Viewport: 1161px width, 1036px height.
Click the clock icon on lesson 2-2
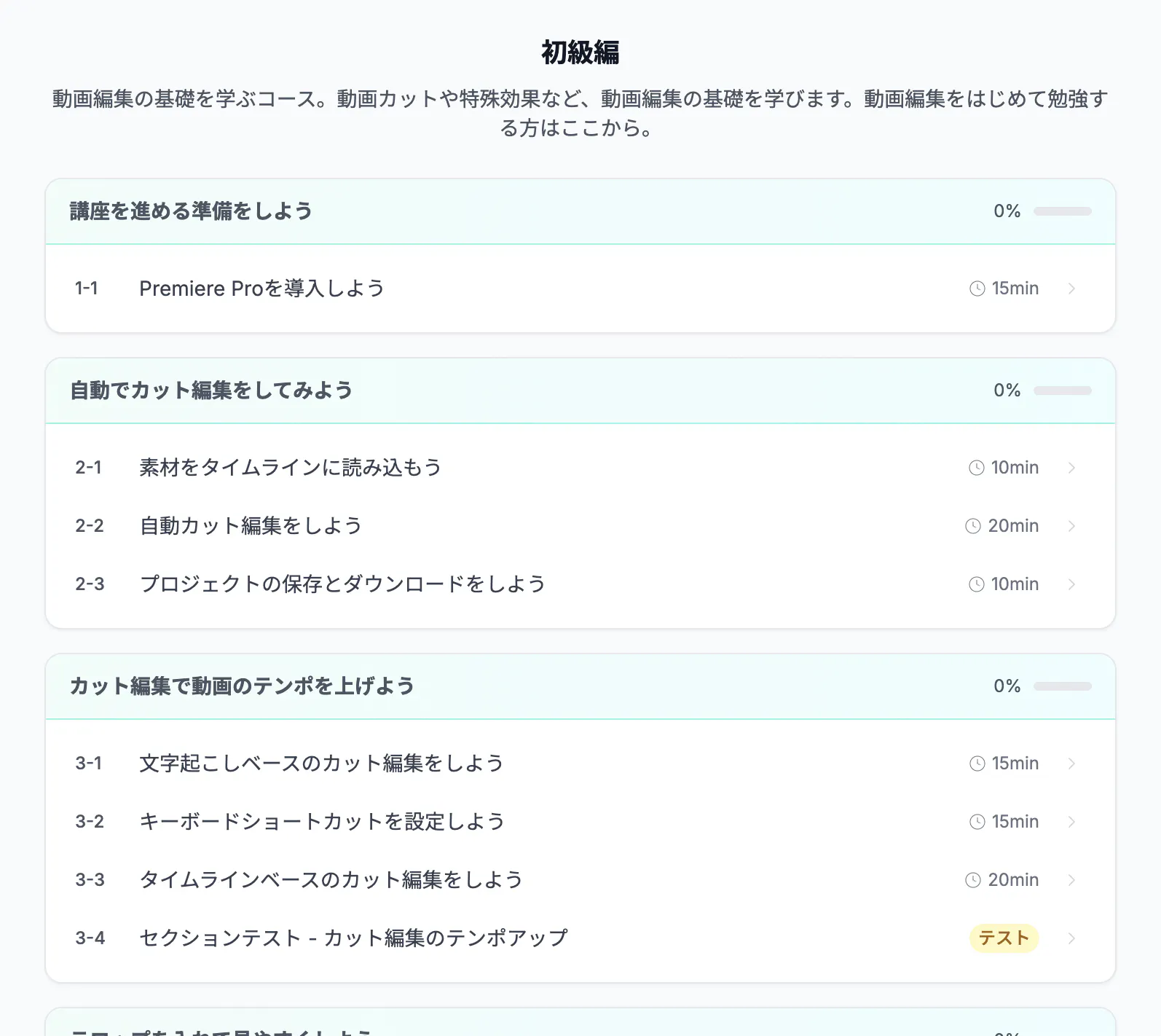pyautogui.click(x=972, y=526)
